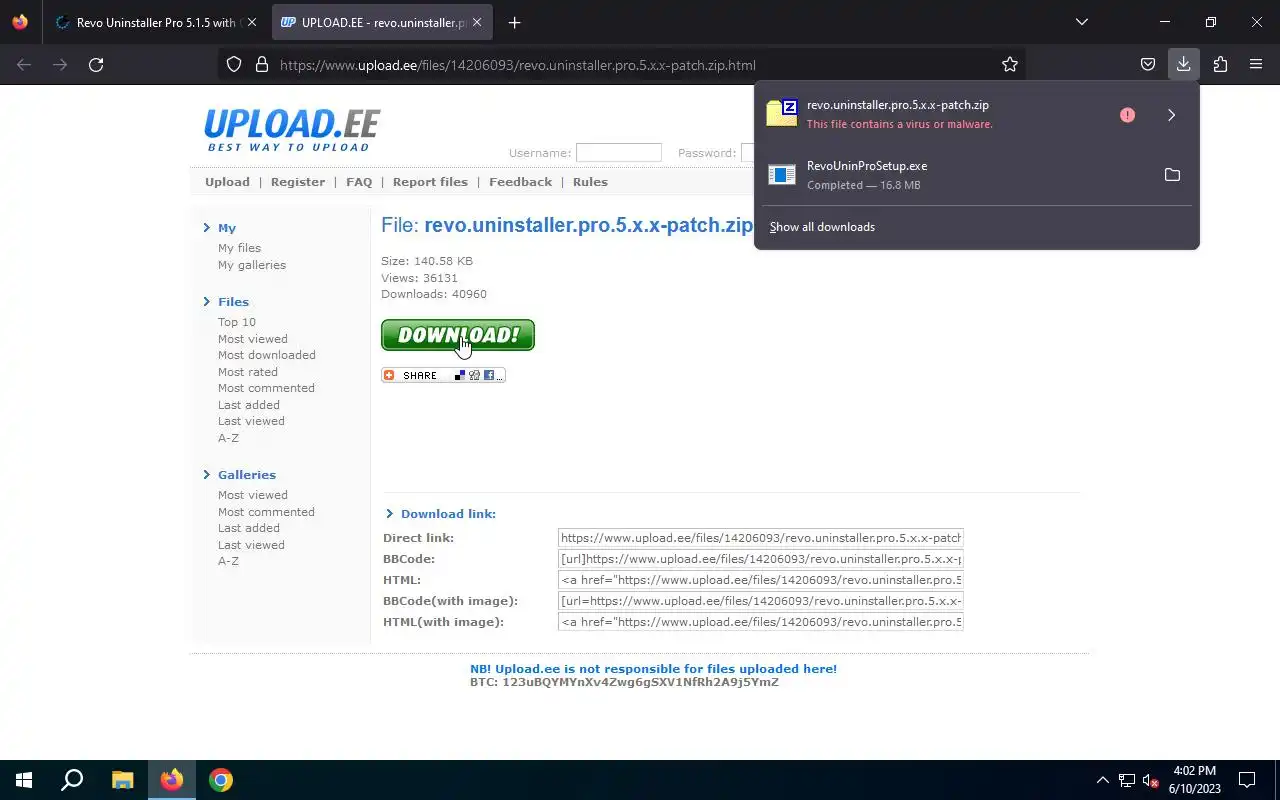Image resolution: width=1280 pixels, height=800 pixels.
Task: Open a new tab with plus button
Action: (x=514, y=23)
